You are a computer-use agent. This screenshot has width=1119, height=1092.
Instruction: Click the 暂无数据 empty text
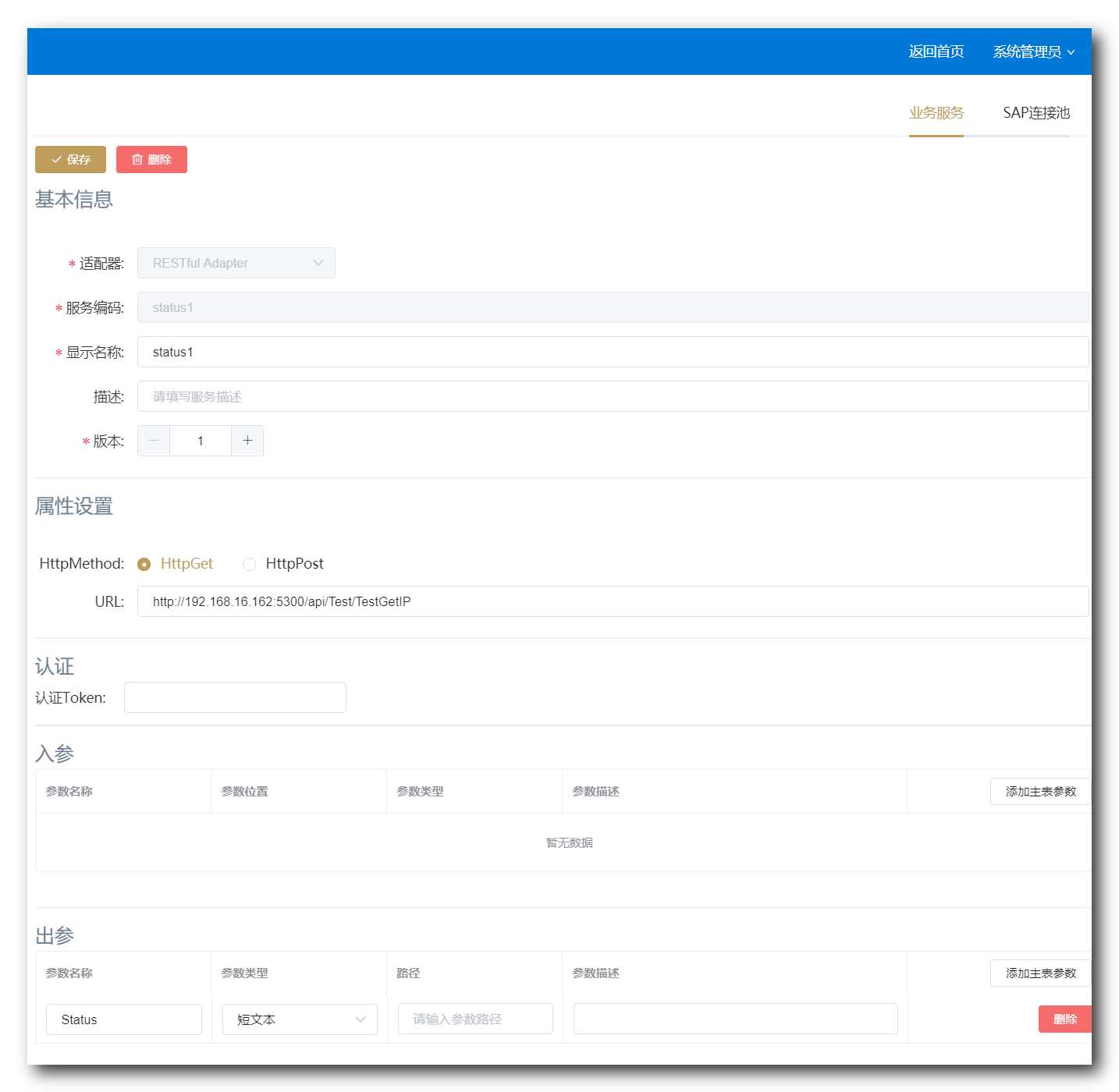tap(570, 842)
